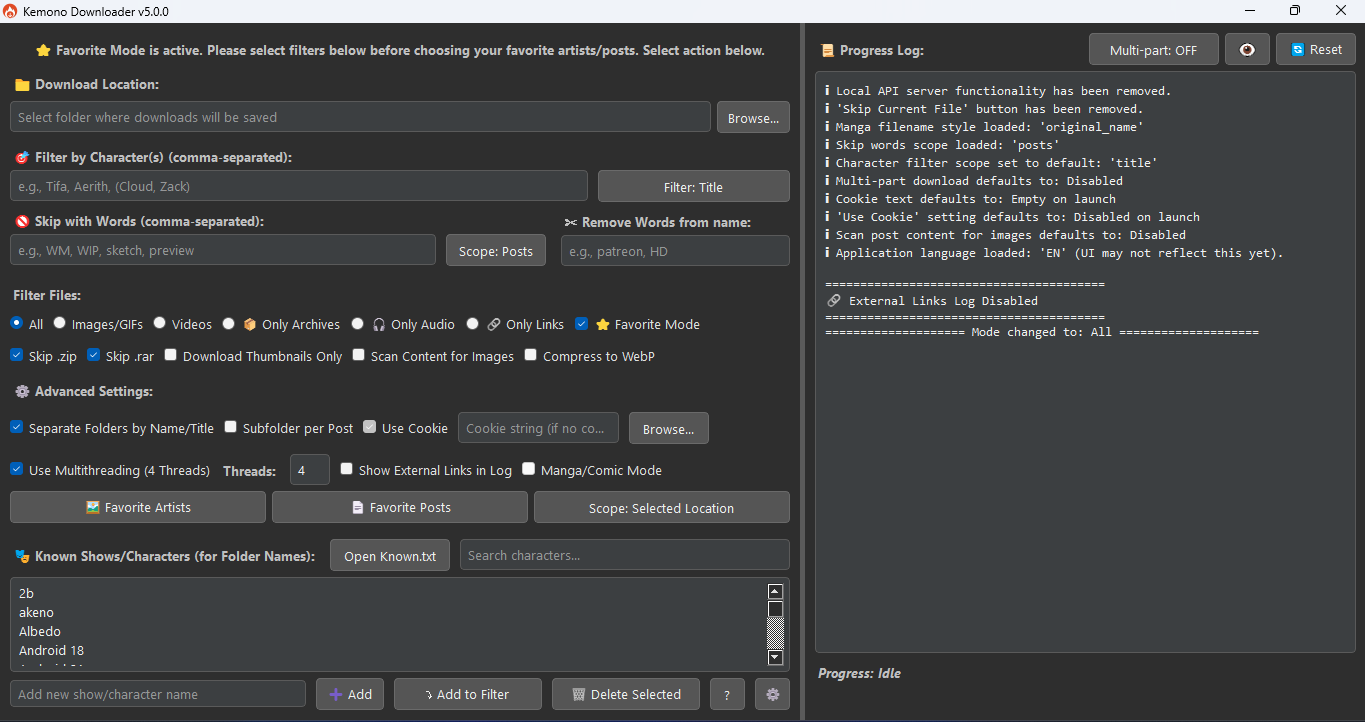Enable the Compress to WebP checkbox
This screenshot has width=1365, height=722.
pos(531,355)
